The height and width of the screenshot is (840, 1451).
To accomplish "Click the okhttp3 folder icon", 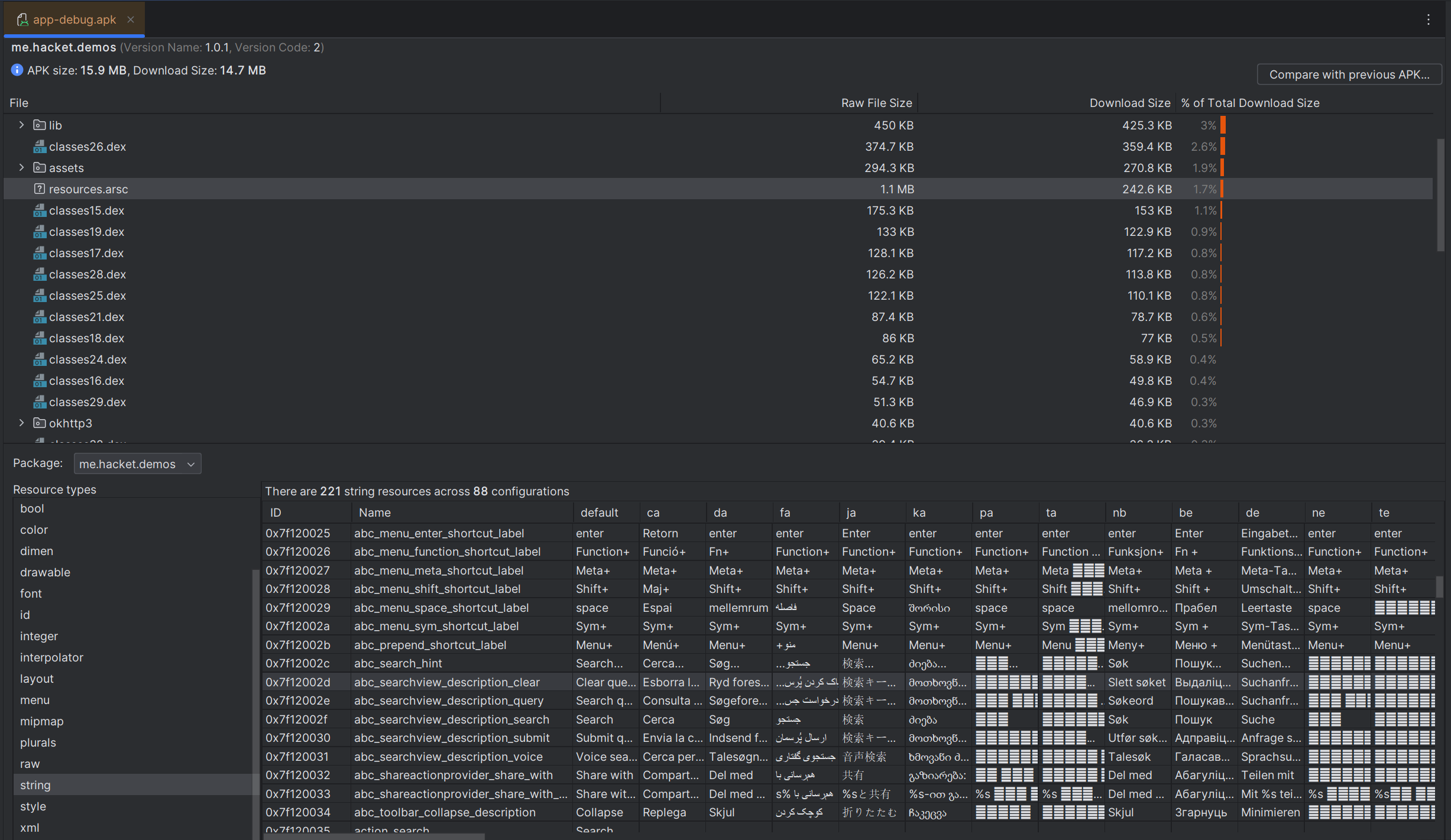I will click(40, 423).
